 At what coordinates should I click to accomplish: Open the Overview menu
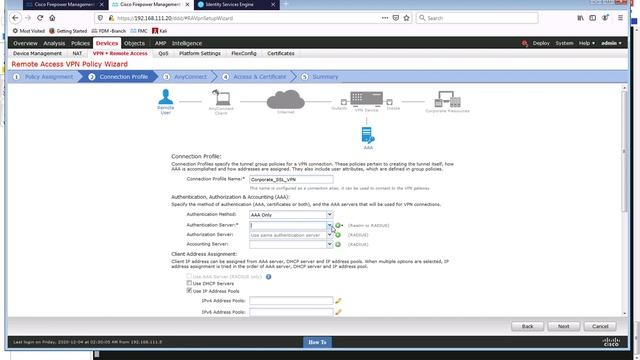25,43
